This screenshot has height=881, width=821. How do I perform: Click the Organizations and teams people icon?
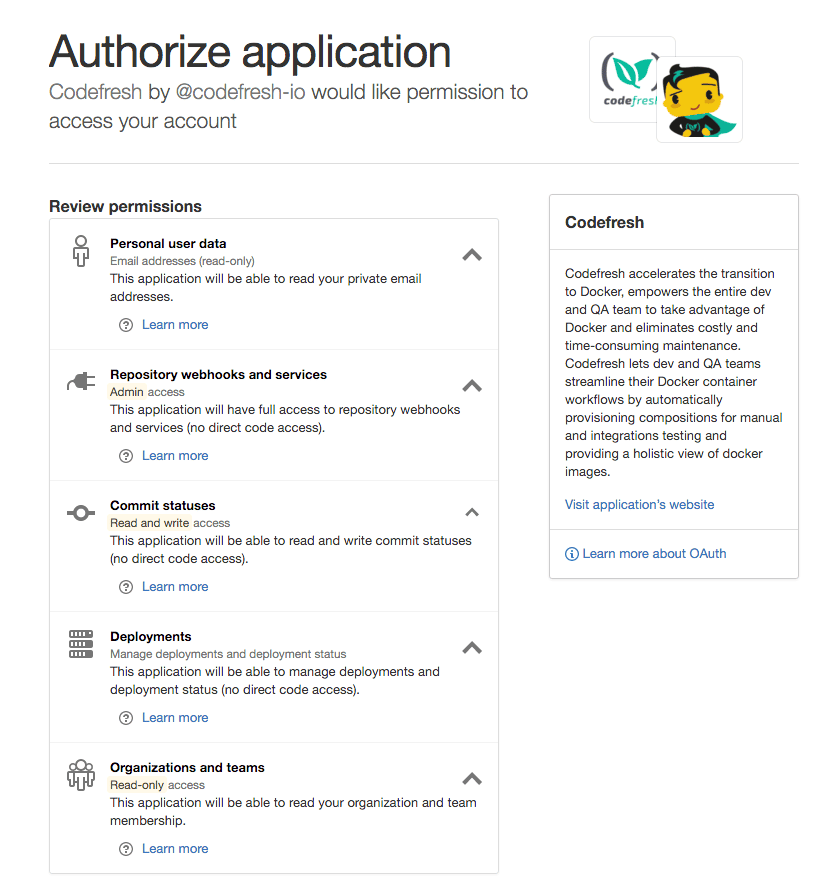coord(81,775)
